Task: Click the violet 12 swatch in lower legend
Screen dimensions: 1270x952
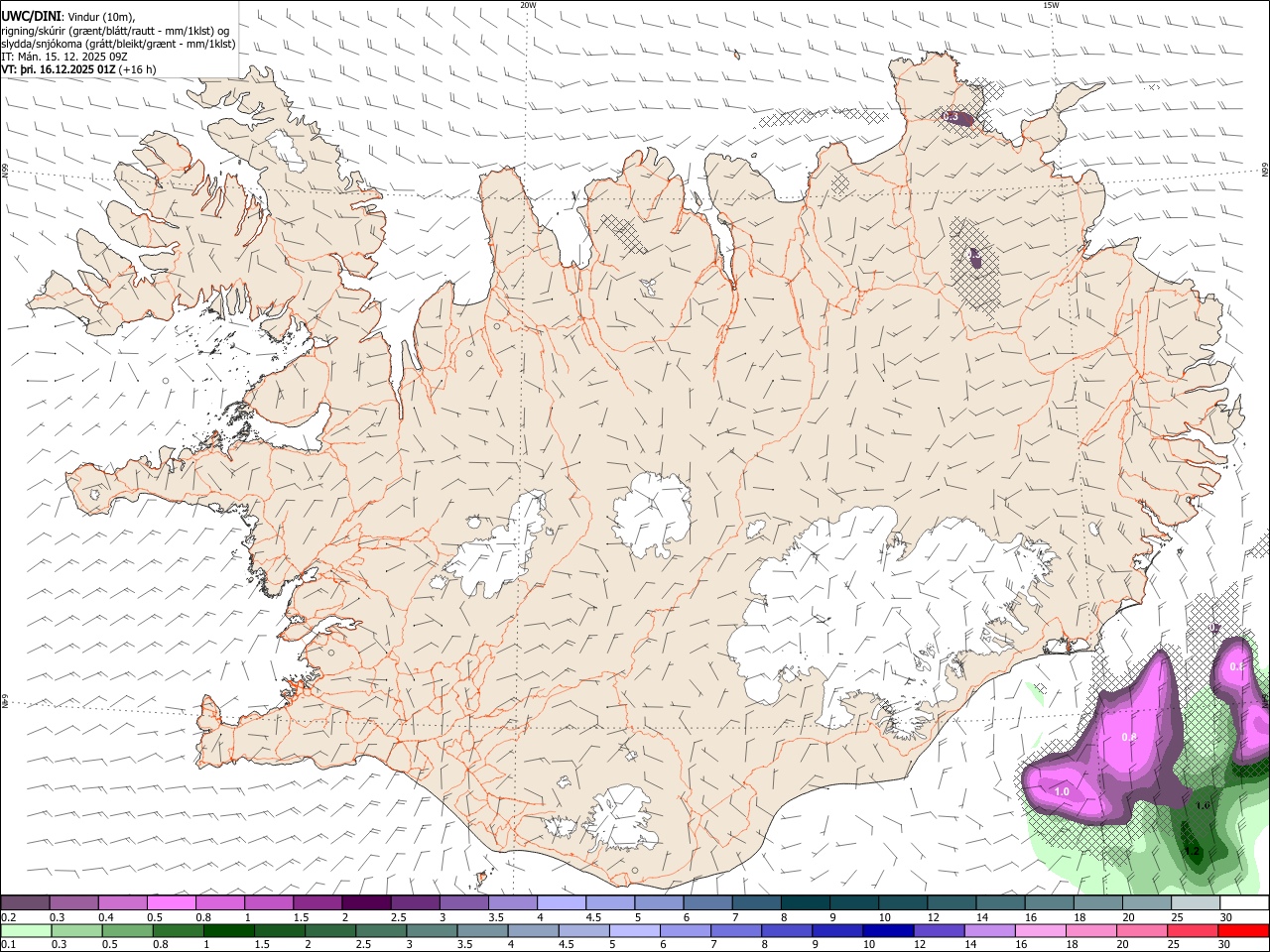Action: click(939, 931)
